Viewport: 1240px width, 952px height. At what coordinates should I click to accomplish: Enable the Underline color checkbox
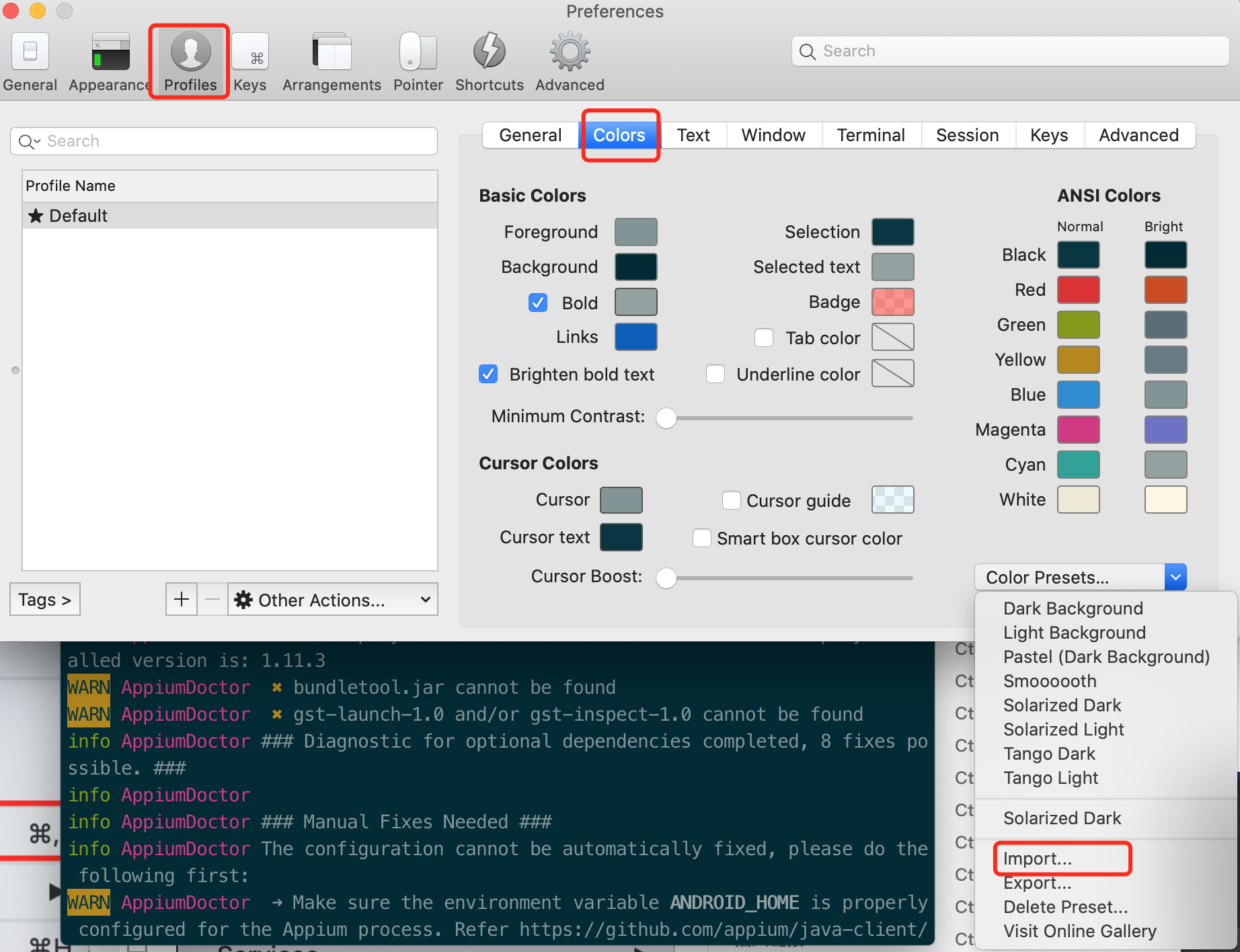coord(715,374)
